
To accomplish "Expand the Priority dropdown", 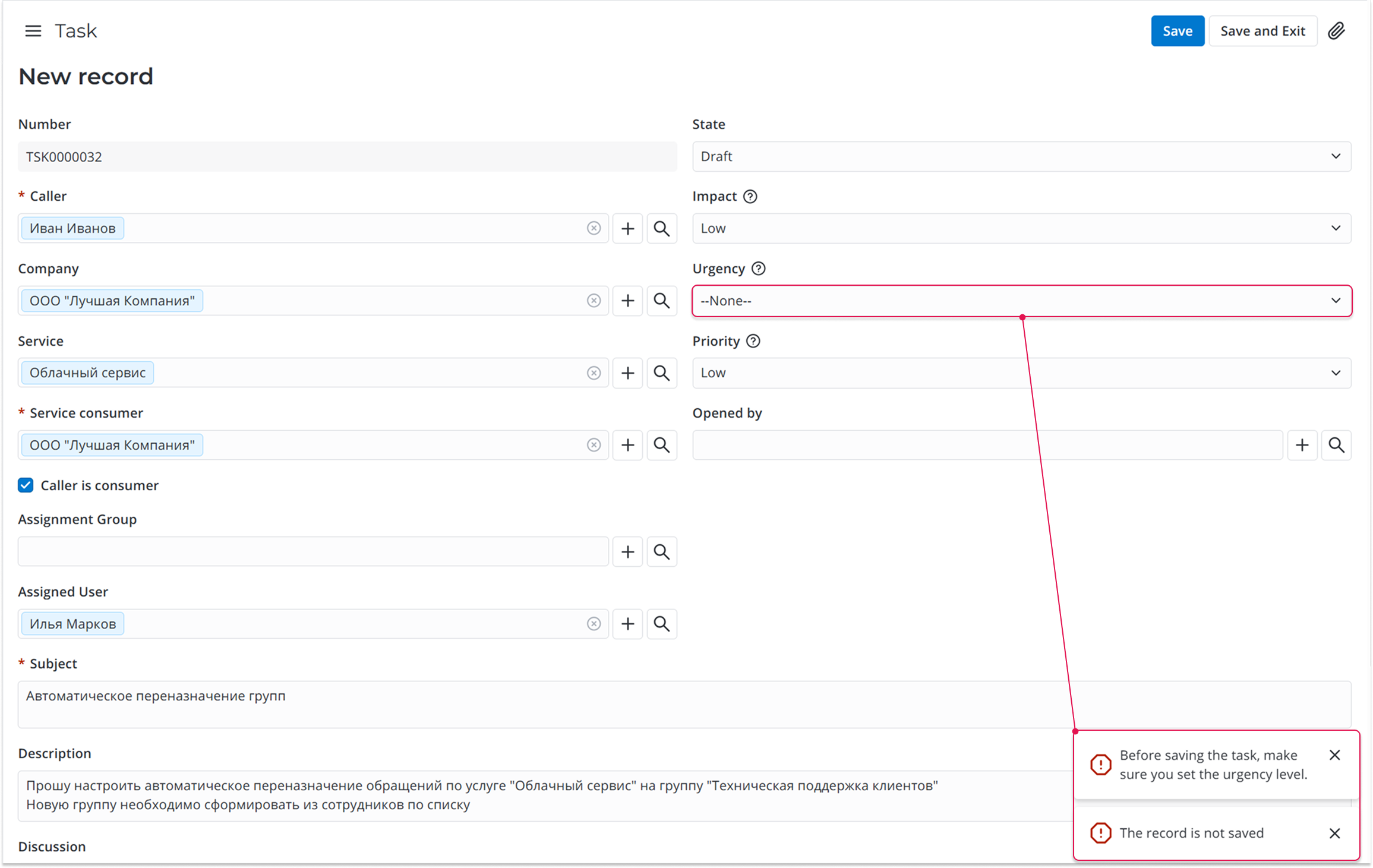I will (1021, 373).
